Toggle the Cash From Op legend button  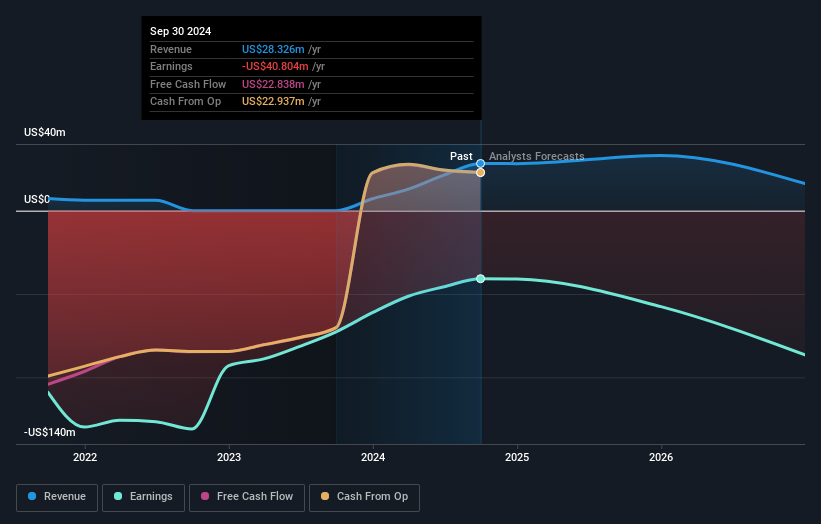tap(364, 497)
